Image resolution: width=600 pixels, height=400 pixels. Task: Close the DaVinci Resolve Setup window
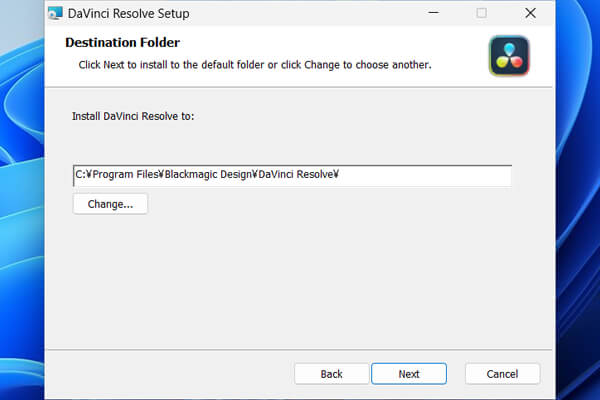coord(530,13)
